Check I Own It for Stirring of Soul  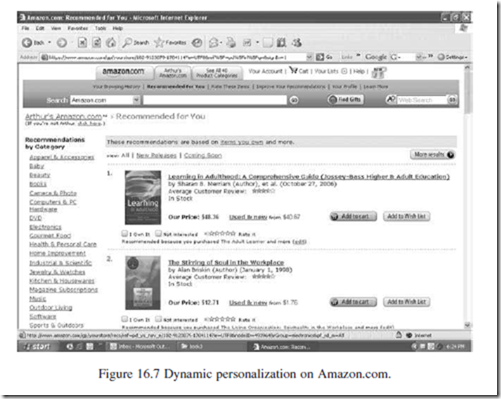pyautogui.click(x=124, y=319)
